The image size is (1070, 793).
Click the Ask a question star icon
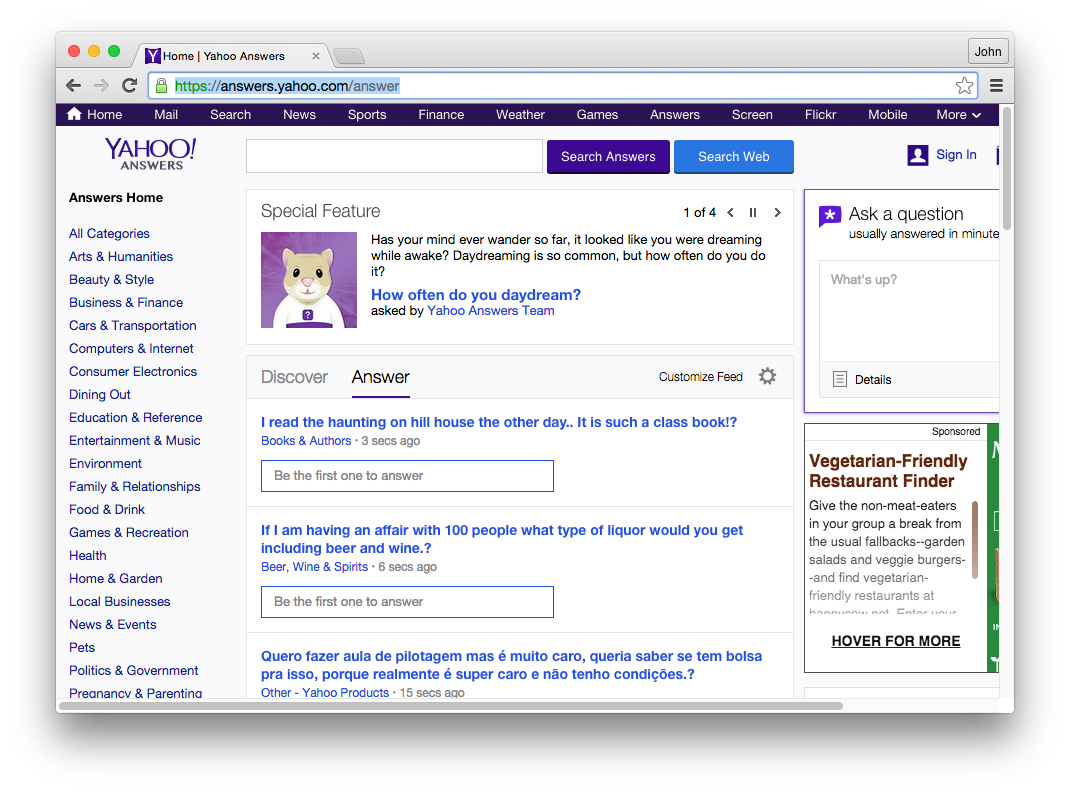coord(830,216)
